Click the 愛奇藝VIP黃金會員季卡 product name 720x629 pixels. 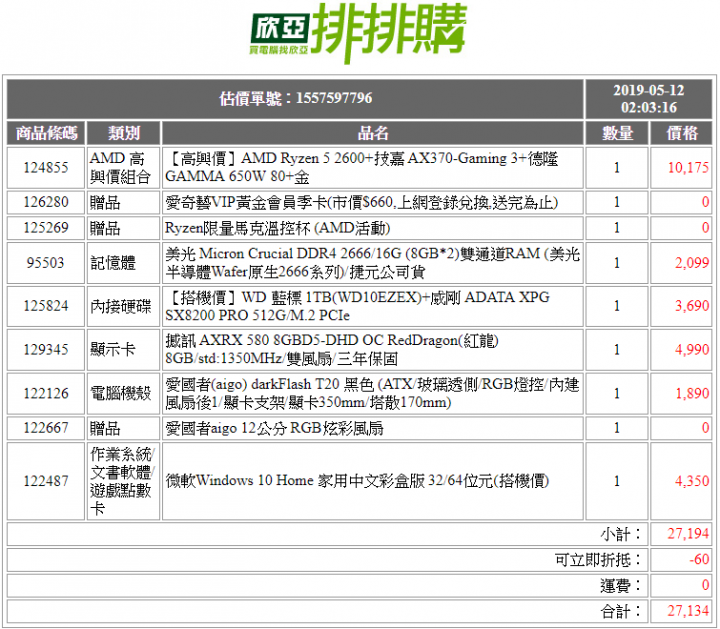[361, 202]
